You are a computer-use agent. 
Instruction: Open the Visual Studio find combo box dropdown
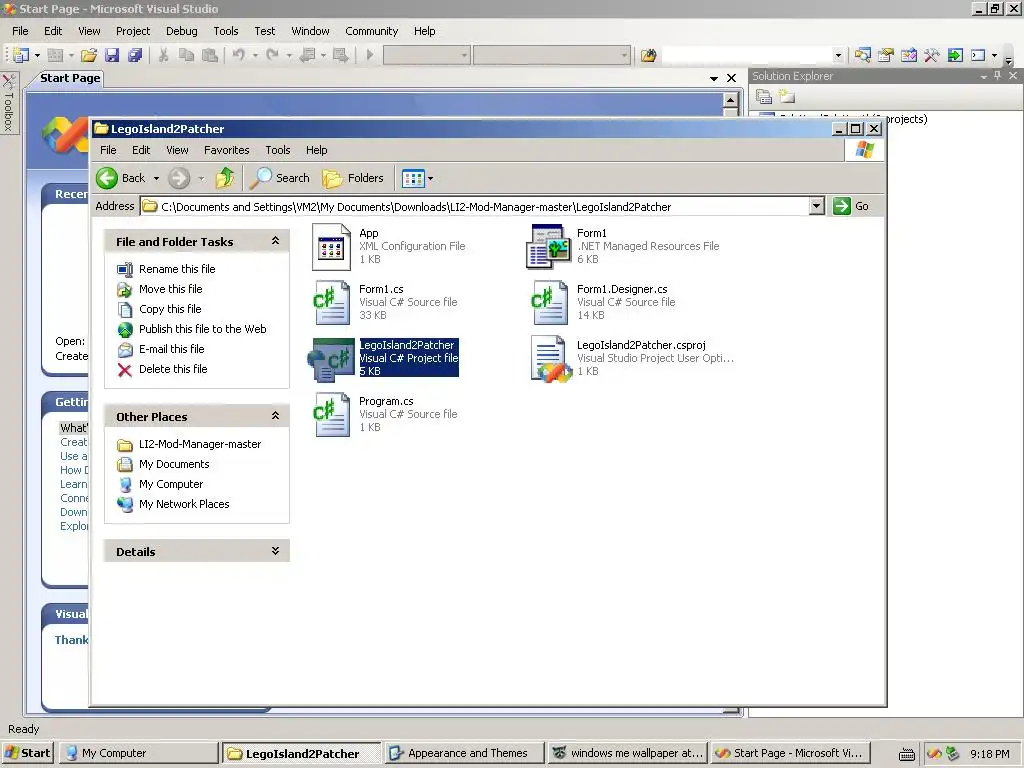[x=839, y=56]
